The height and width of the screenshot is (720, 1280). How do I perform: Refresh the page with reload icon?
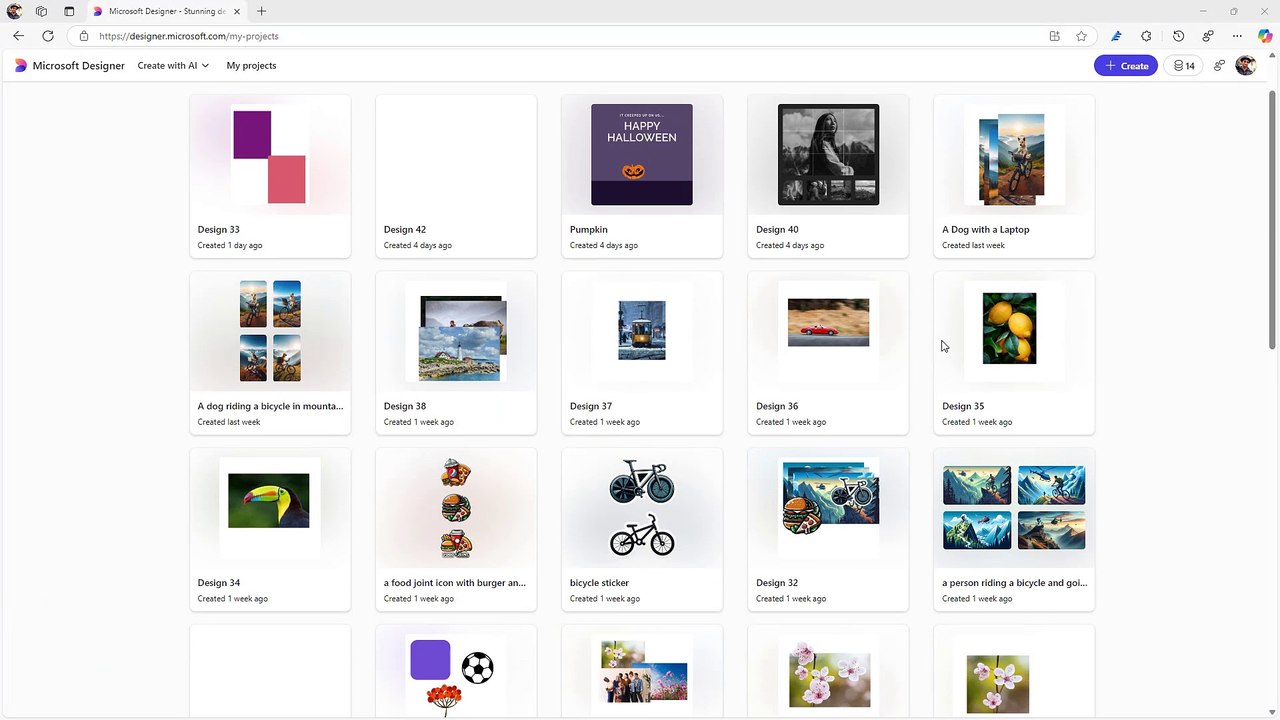pyautogui.click(x=47, y=36)
